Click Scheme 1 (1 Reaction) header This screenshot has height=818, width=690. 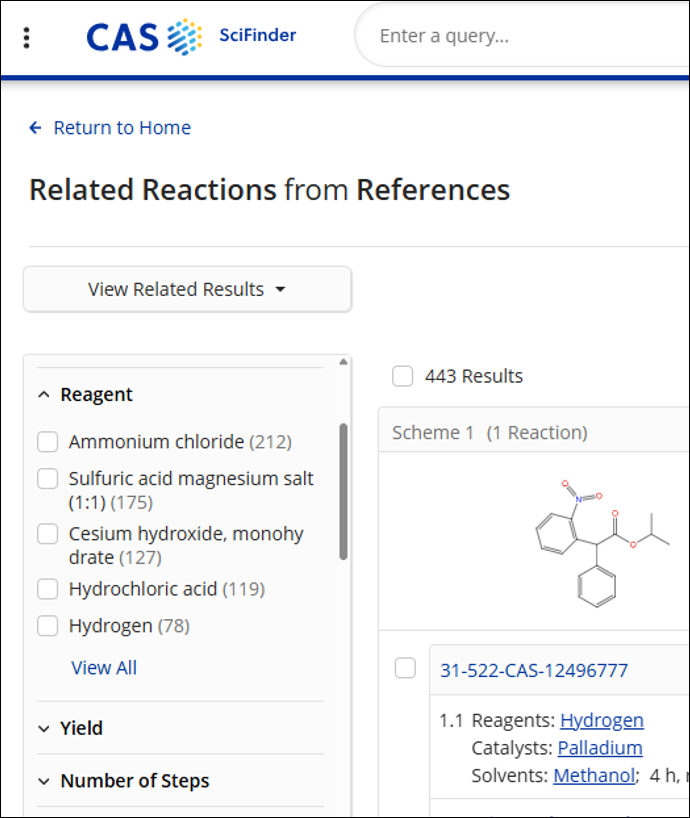[x=490, y=432]
